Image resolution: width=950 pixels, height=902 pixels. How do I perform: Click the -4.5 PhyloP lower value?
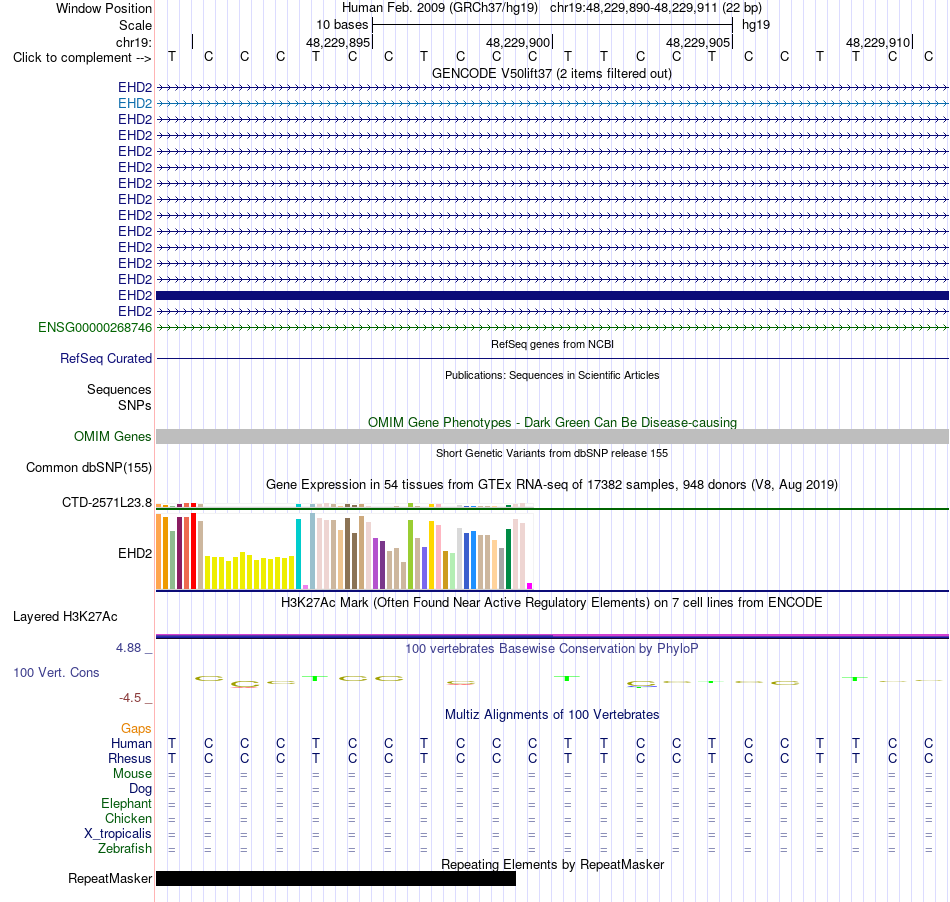coord(130,698)
